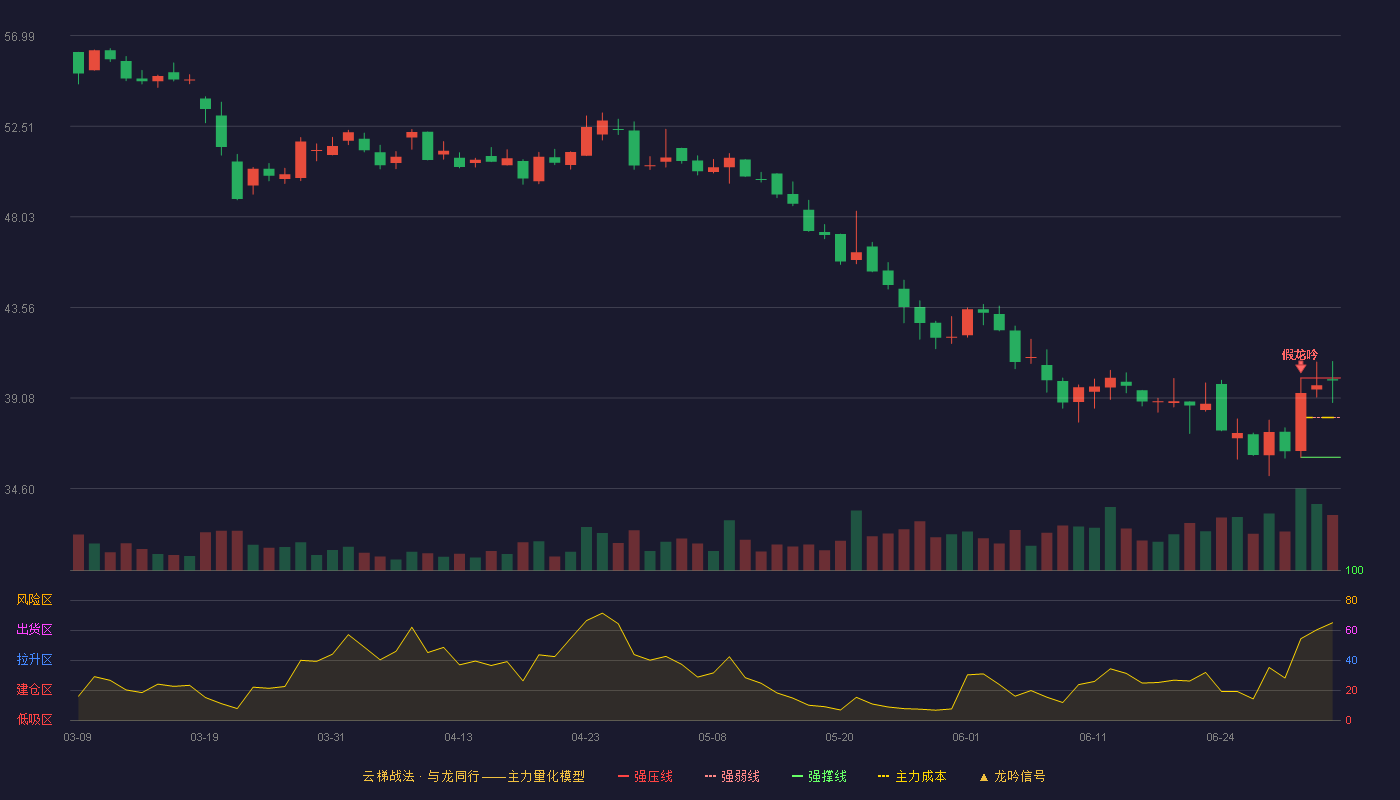Click the 低吸区 zone label
Viewport: 1400px width, 800px height.
pos(34,720)
